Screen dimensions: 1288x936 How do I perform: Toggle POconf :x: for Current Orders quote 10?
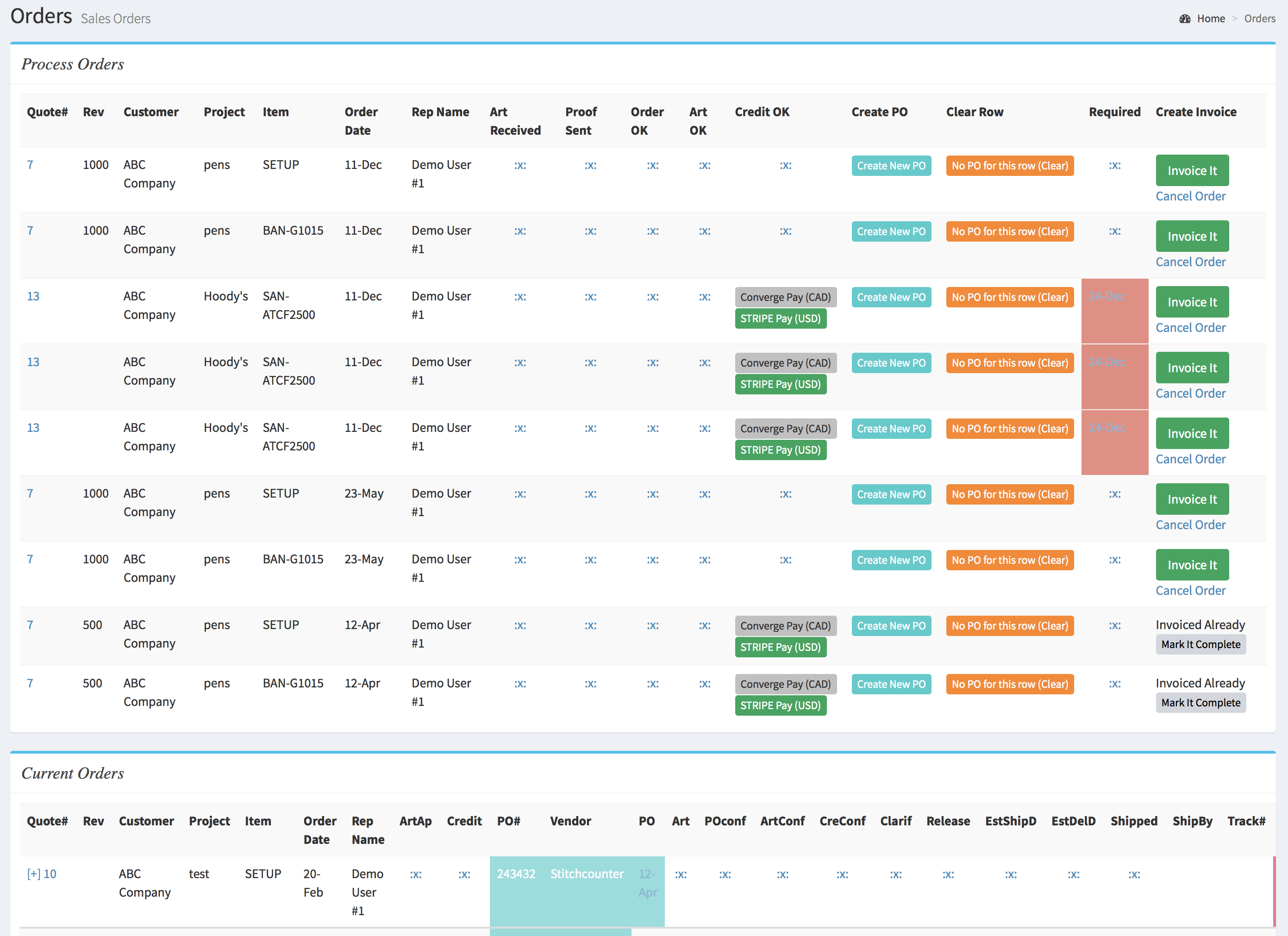725,874
